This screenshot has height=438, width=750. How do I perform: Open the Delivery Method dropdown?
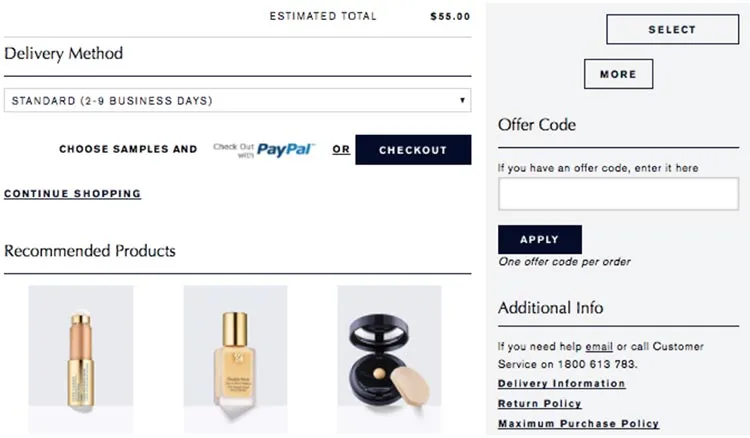[x=237, y=100]
